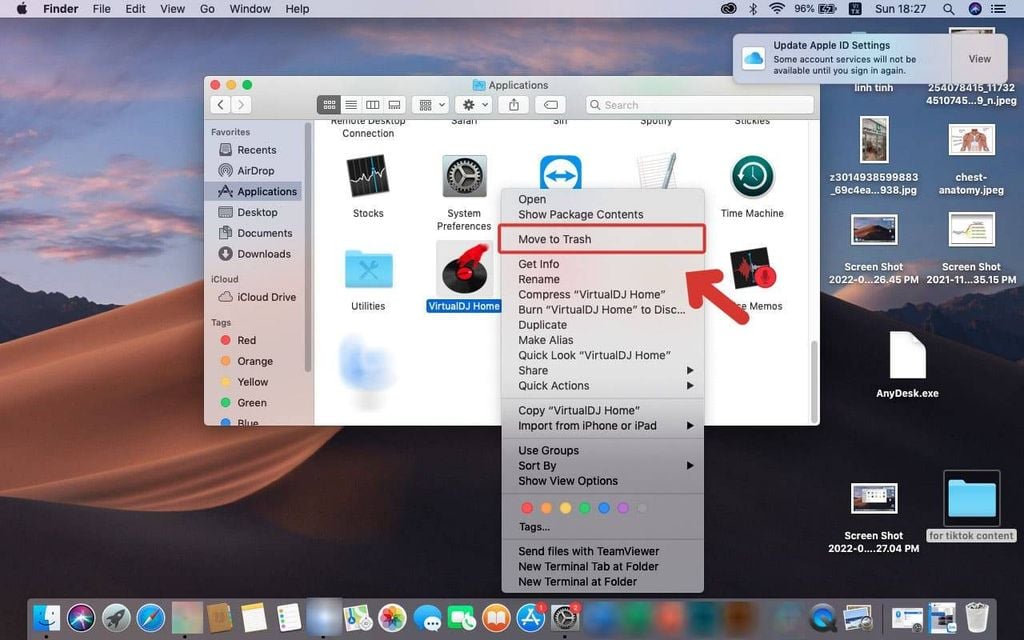The width and height of the screenshot is (1024, 640).
Task: Switch to list view in the toolbar
Action: coord(351,104)
